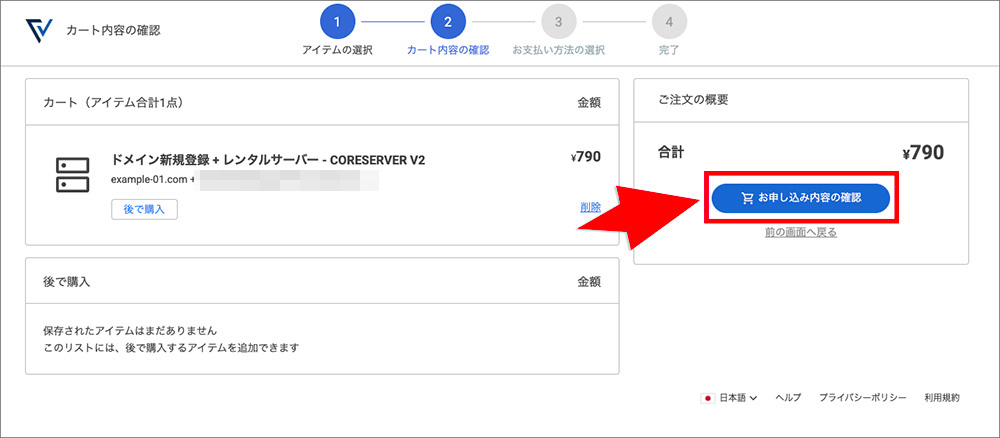Click the cart item price ¥790

585,157
